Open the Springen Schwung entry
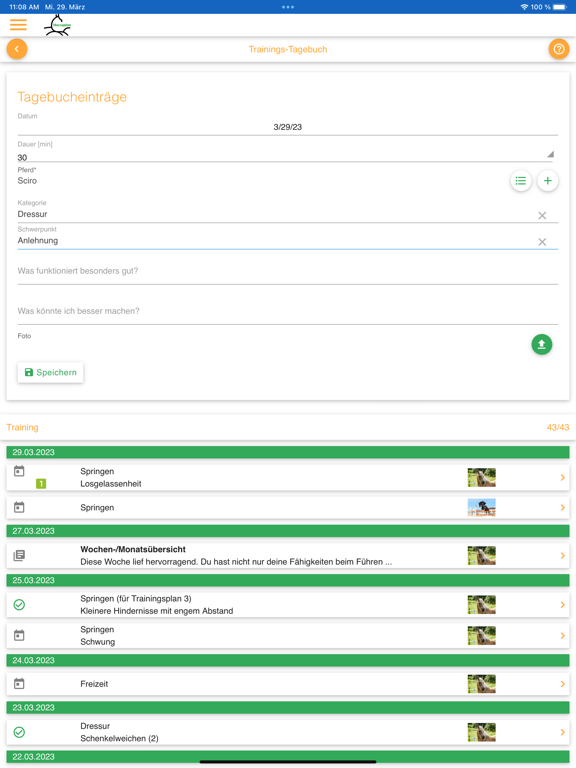The width and height of the screenshot is (576, 768). point(288,636)
